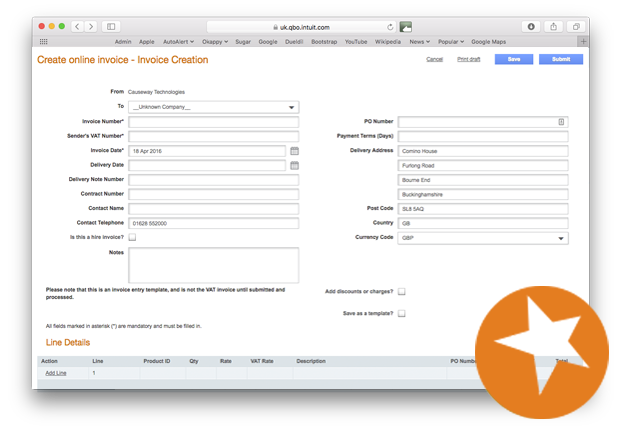Screen dimensions: 621x428
Task: Open the Invoice Date calendar picker icon
Action: tap(294, 151)
